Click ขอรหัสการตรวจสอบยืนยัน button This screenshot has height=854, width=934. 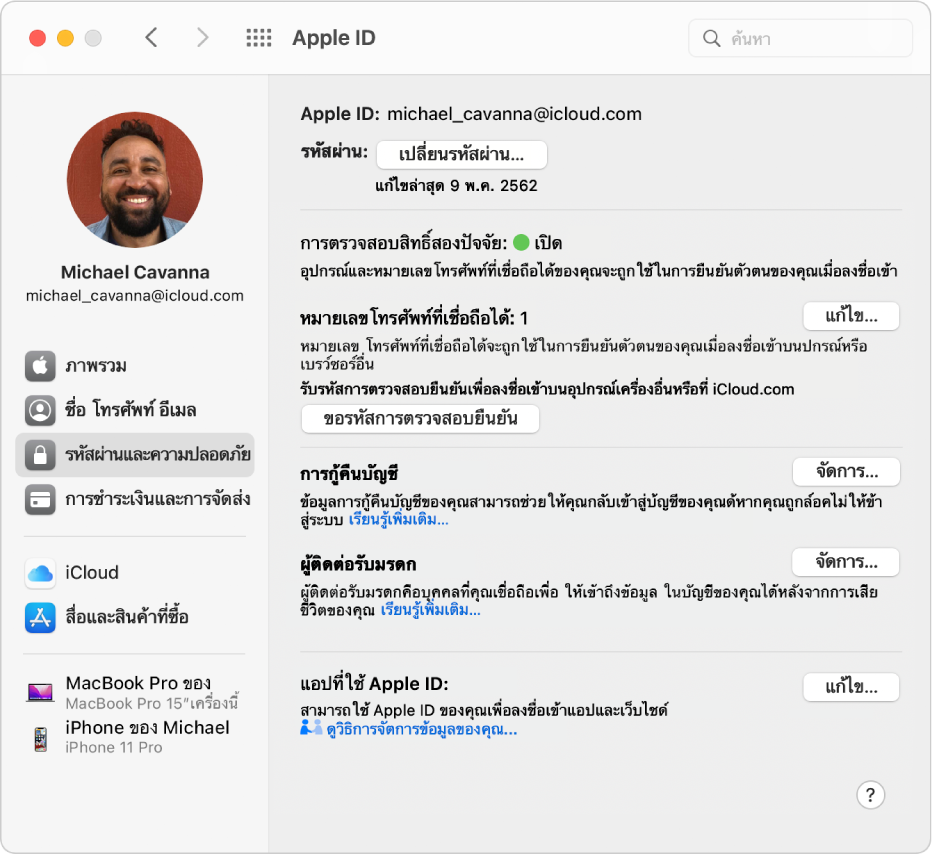[x=421, y=419]
